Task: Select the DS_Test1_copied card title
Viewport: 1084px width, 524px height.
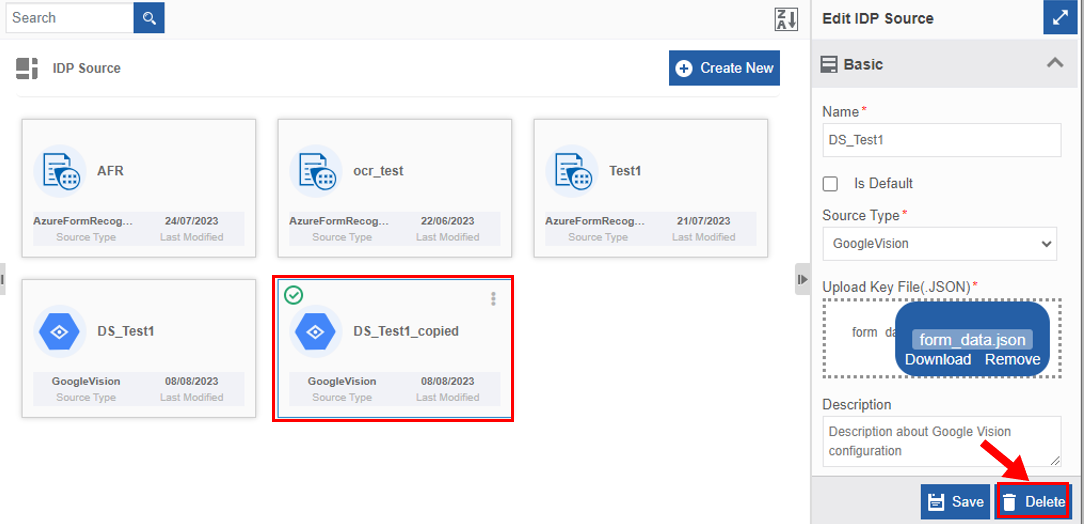Action: click(406, 331)
